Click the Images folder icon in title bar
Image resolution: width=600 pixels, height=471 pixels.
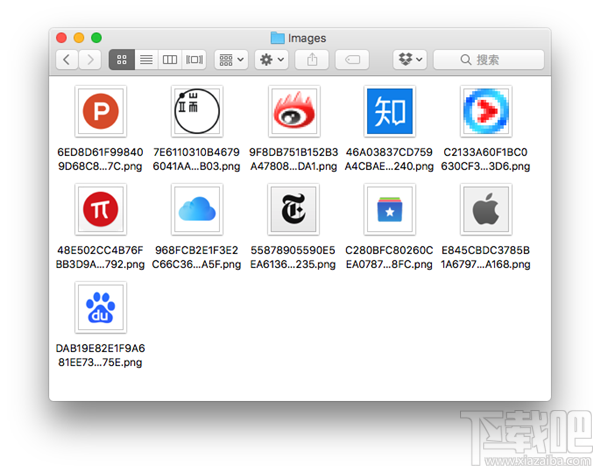[277, 38]
